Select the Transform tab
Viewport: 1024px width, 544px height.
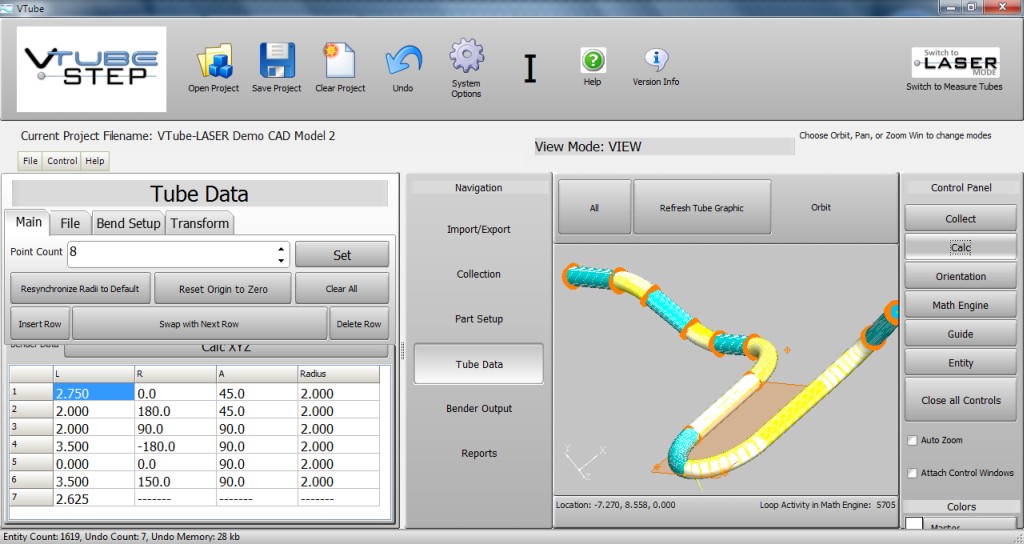coord(199,223)
